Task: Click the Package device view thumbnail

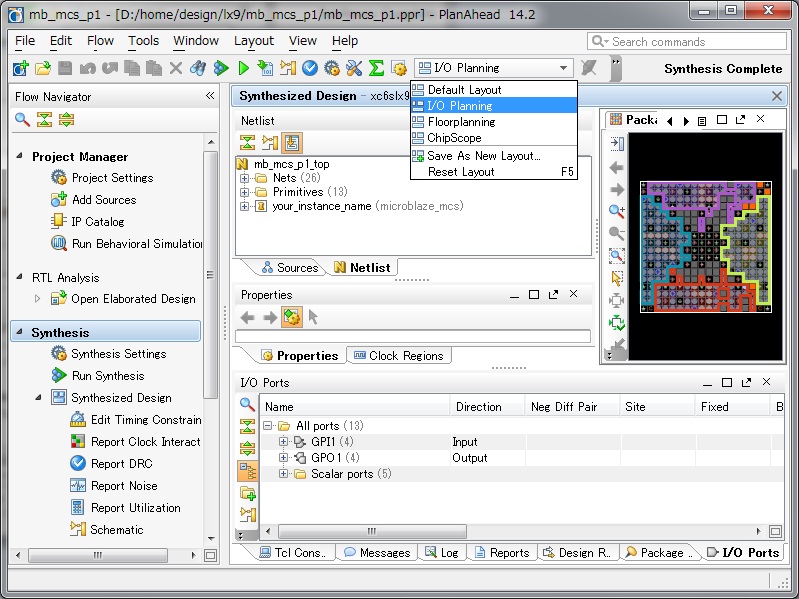Action: click(x=706, y=247)
